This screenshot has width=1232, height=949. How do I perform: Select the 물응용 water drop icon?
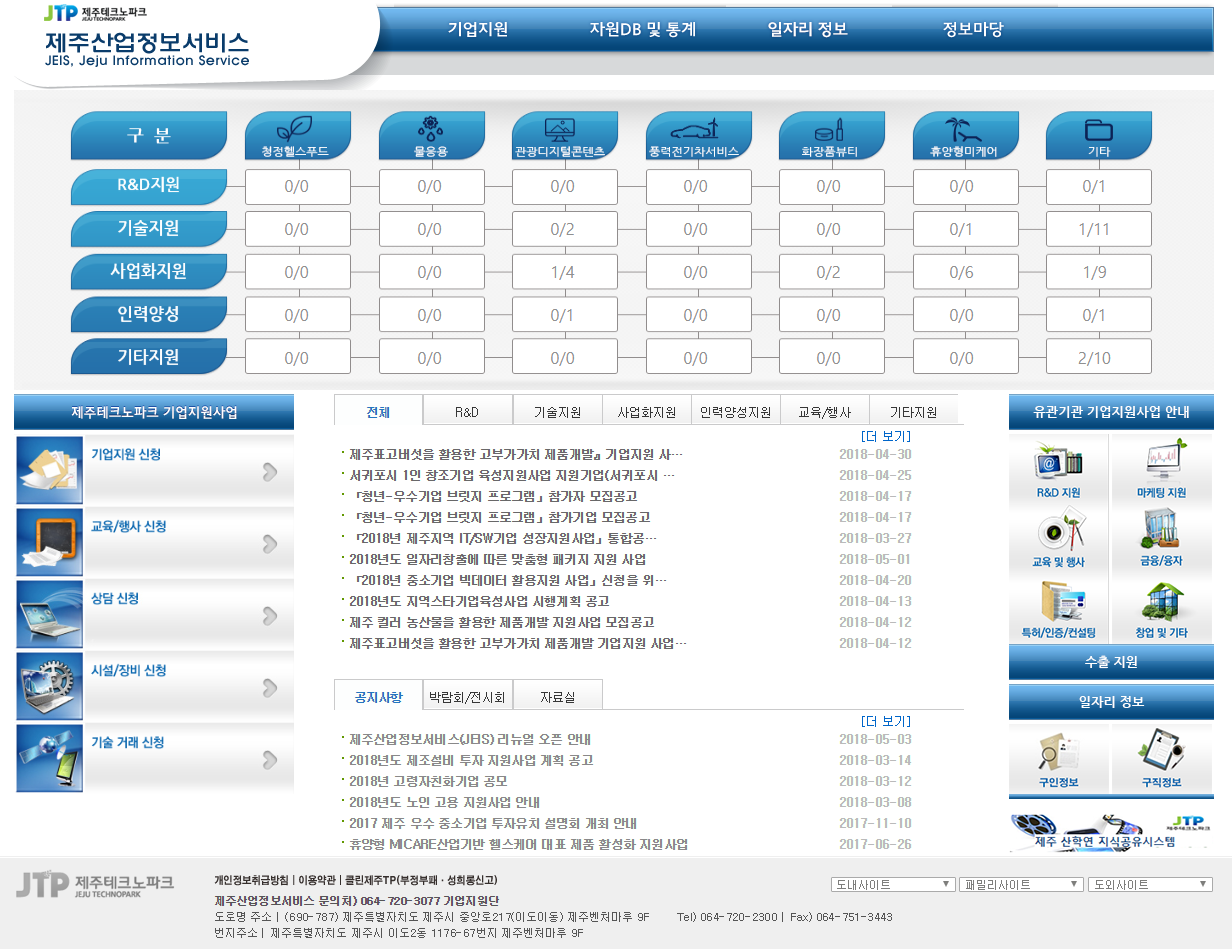[x=430, y=130]
